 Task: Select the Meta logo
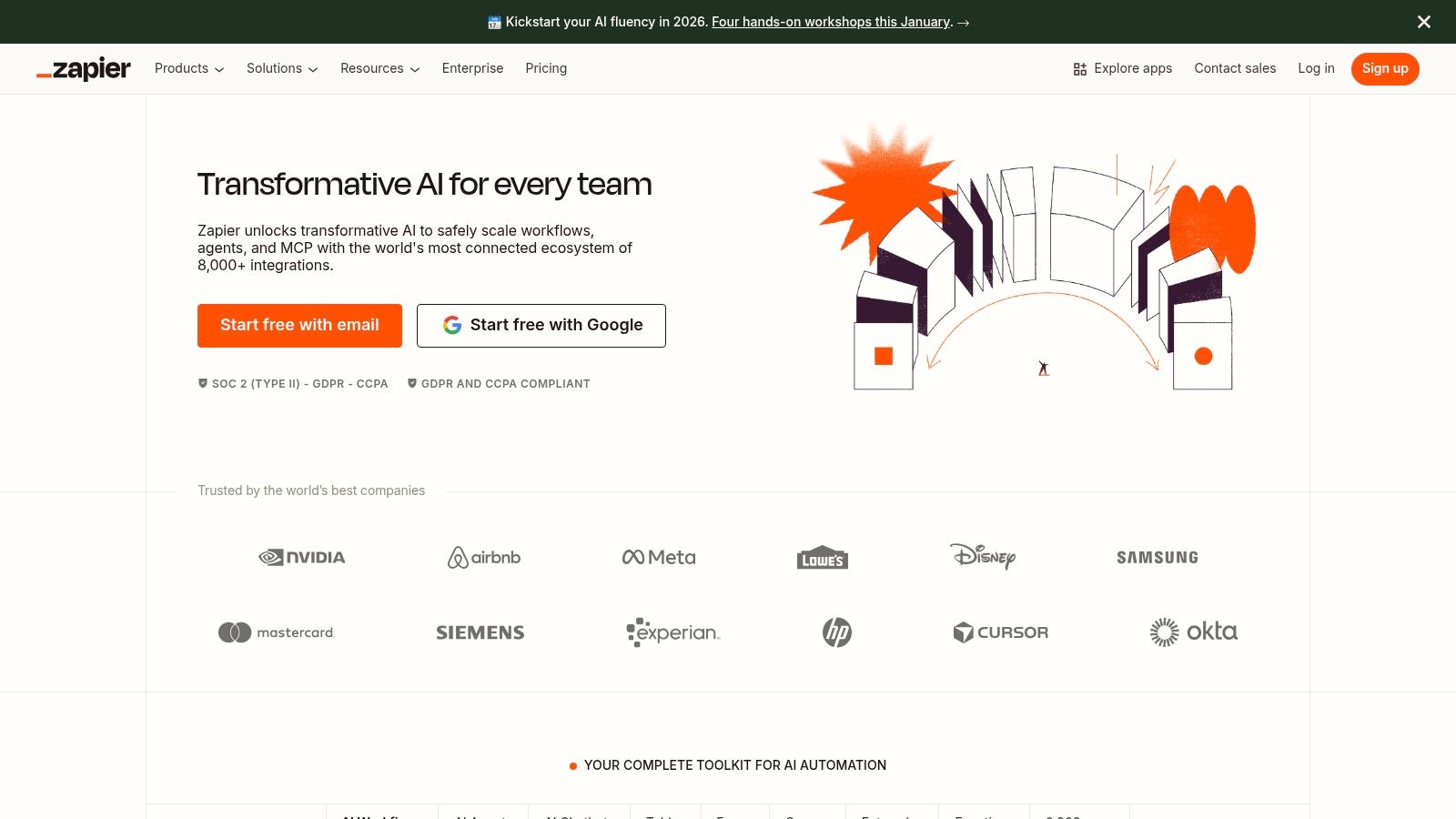pos(658,557)
